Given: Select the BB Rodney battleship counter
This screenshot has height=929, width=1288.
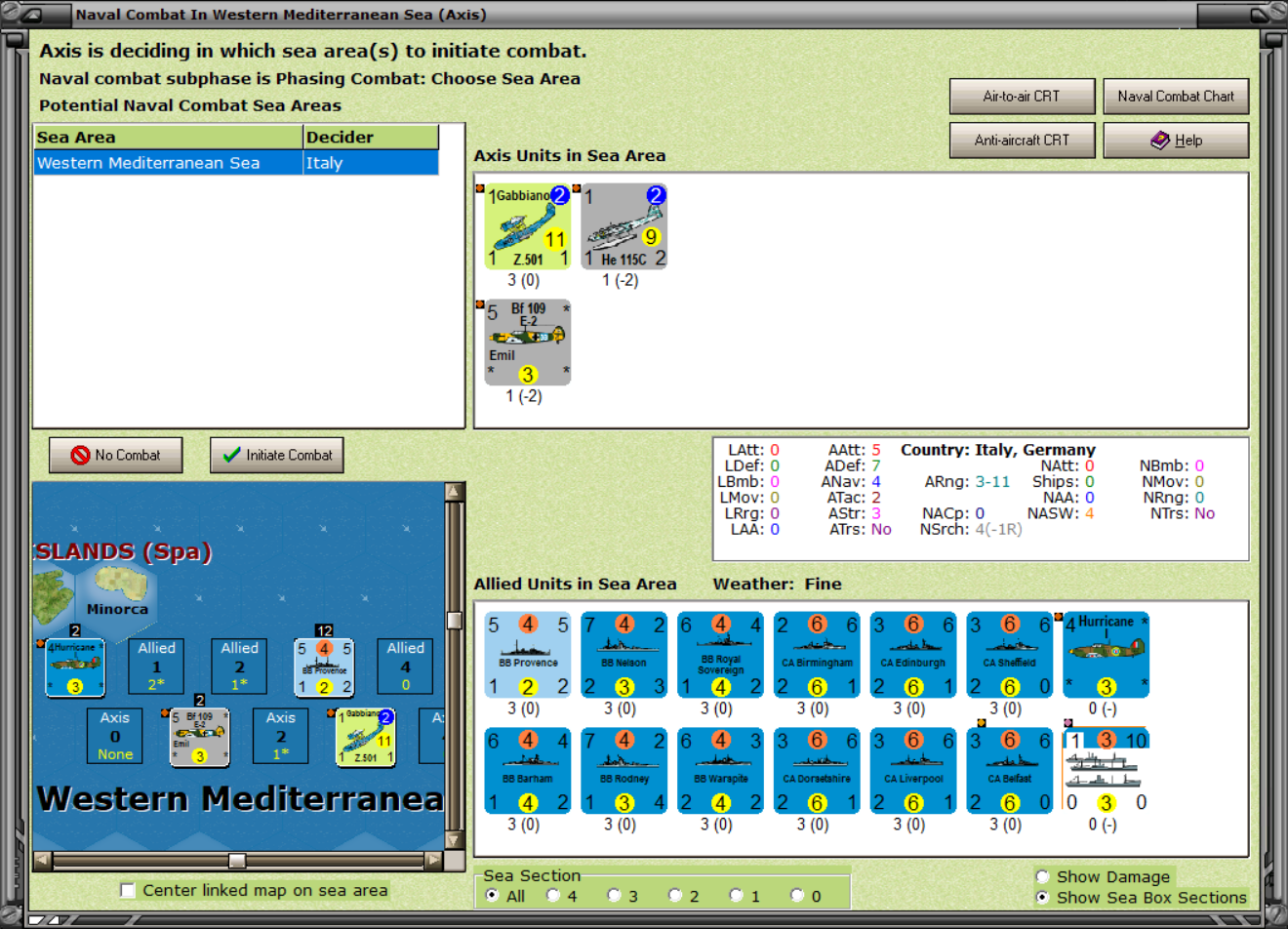Looking at the screenshot, I should [x=624, y=771].
